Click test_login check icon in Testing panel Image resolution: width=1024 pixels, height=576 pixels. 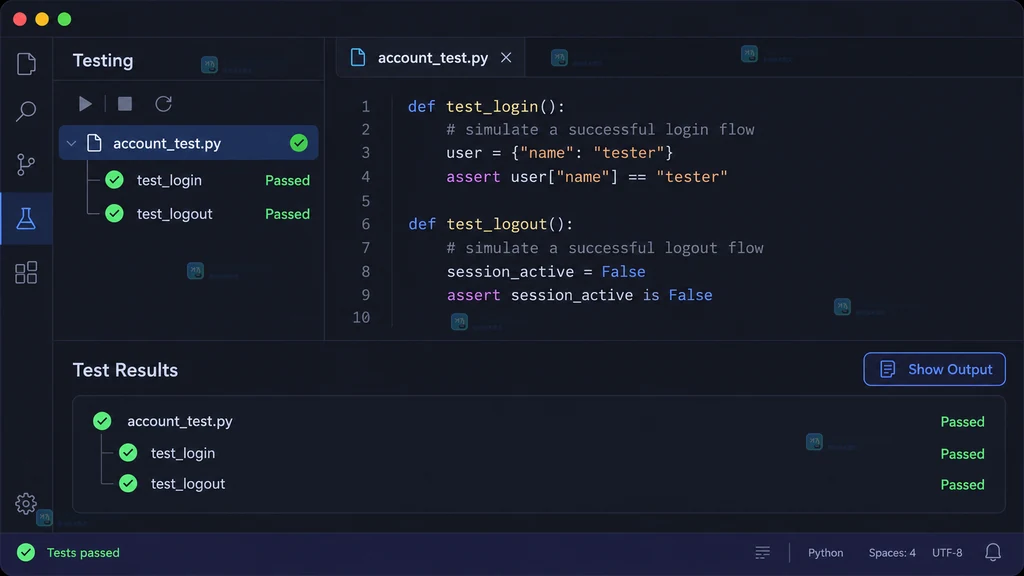[x=114, y=180]
